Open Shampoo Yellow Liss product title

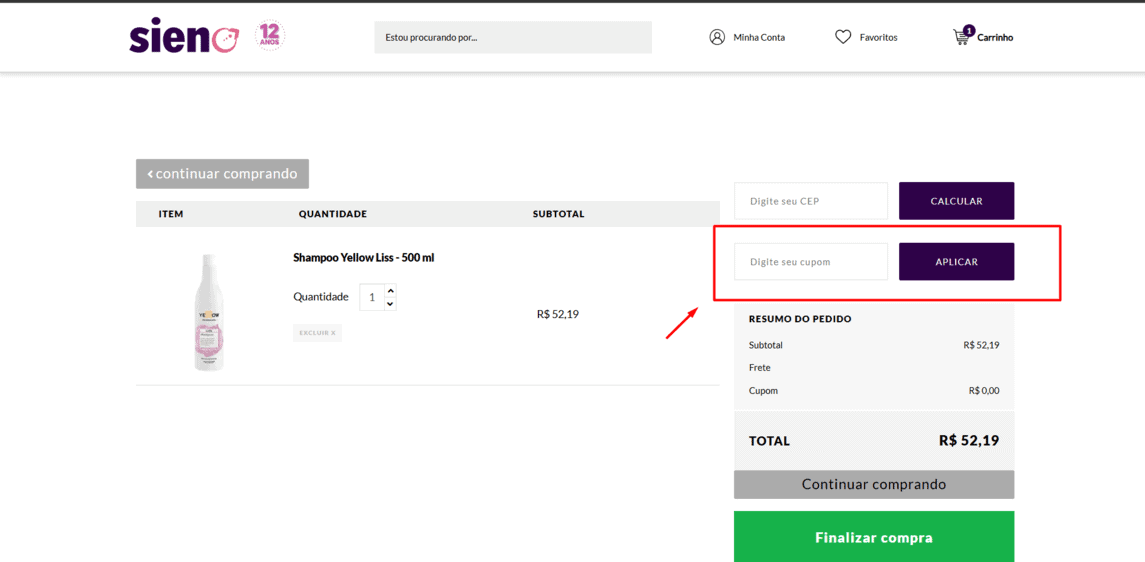(364, 258)
